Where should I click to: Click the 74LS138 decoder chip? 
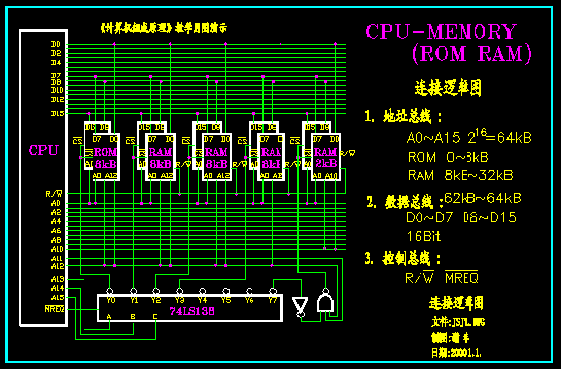190,308
